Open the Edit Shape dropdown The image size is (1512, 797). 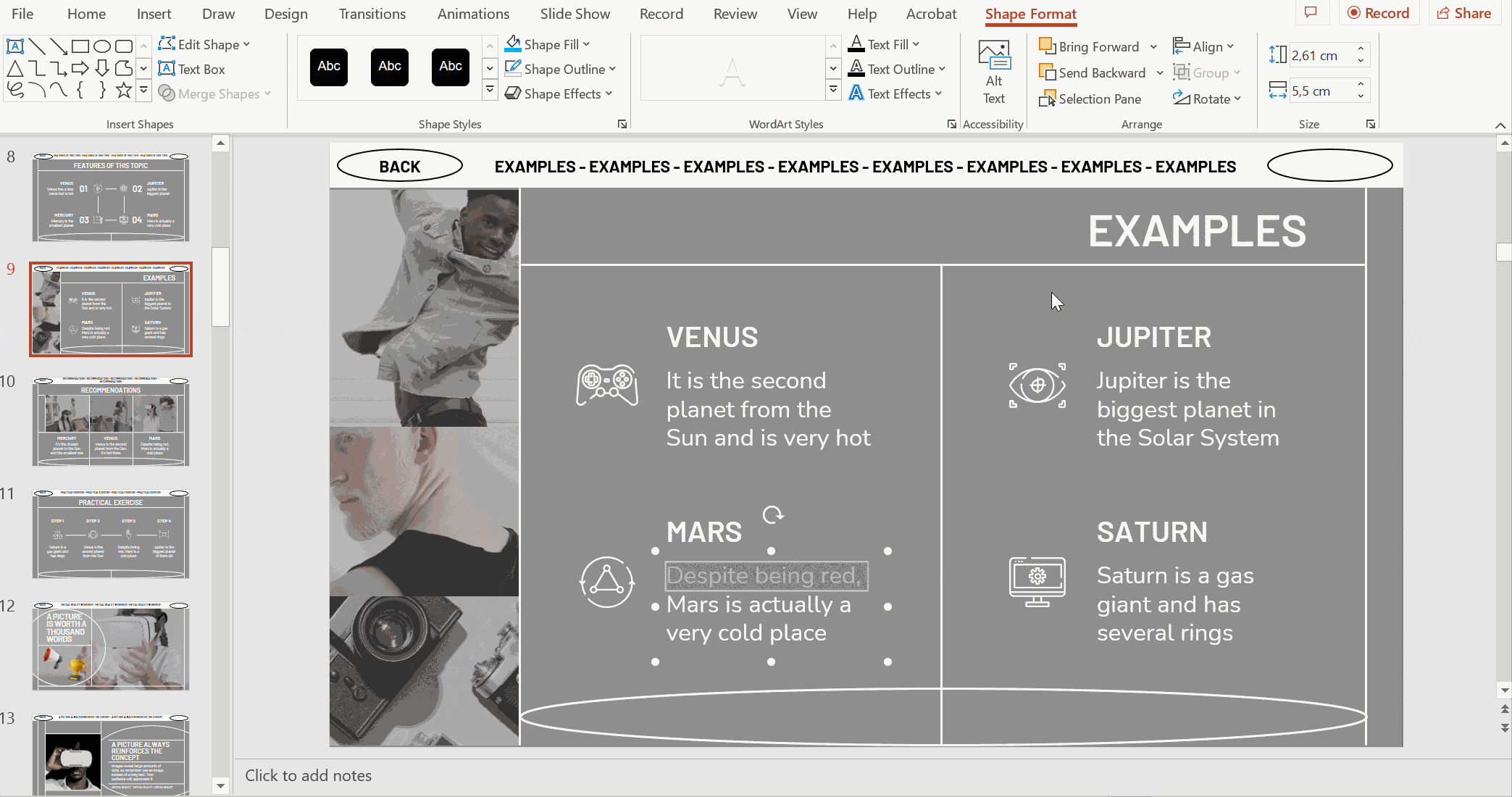point(204,44)
